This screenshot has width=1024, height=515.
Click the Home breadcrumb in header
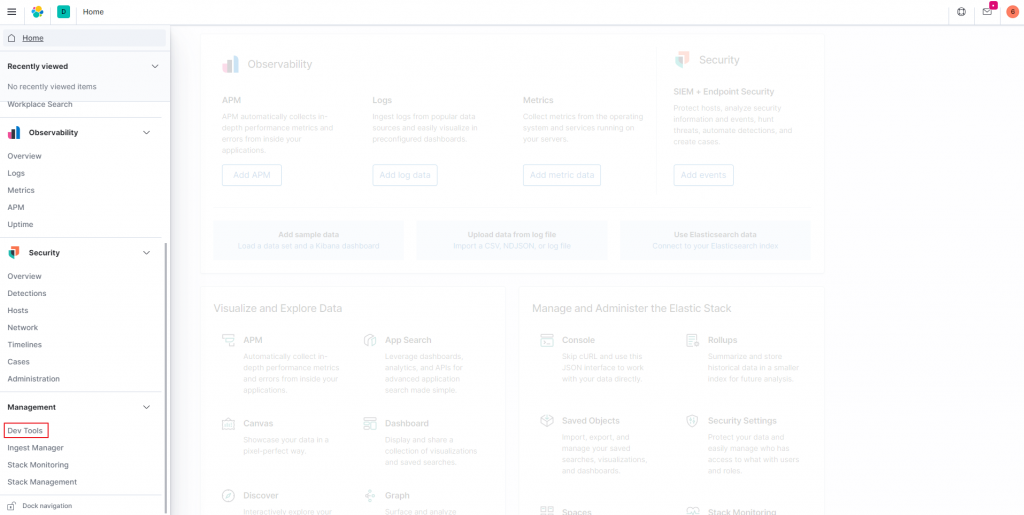93,12
